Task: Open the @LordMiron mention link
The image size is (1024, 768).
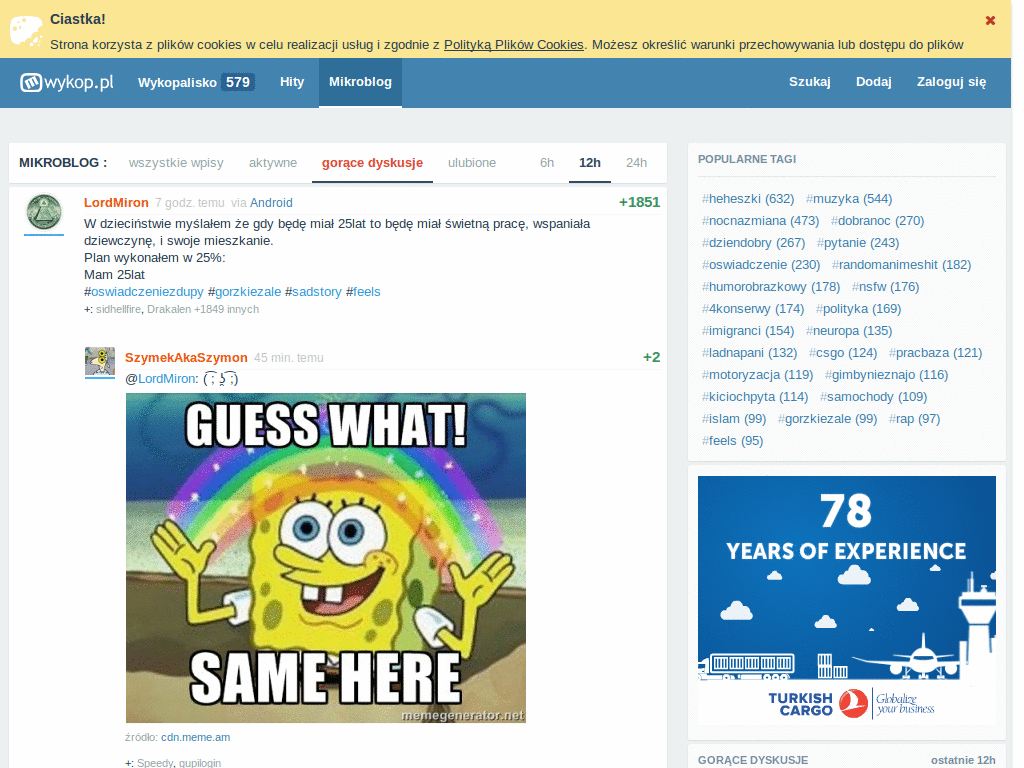Action: click(x=167, y=379)
